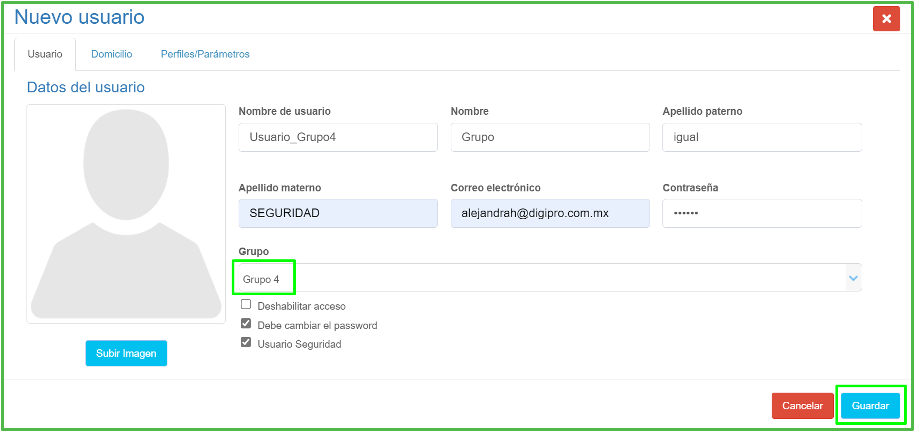The height and width of the screenshot is (432, 914).
Task: Enable the Deshabilitar acceso checkbox
Action: [246, 305]
